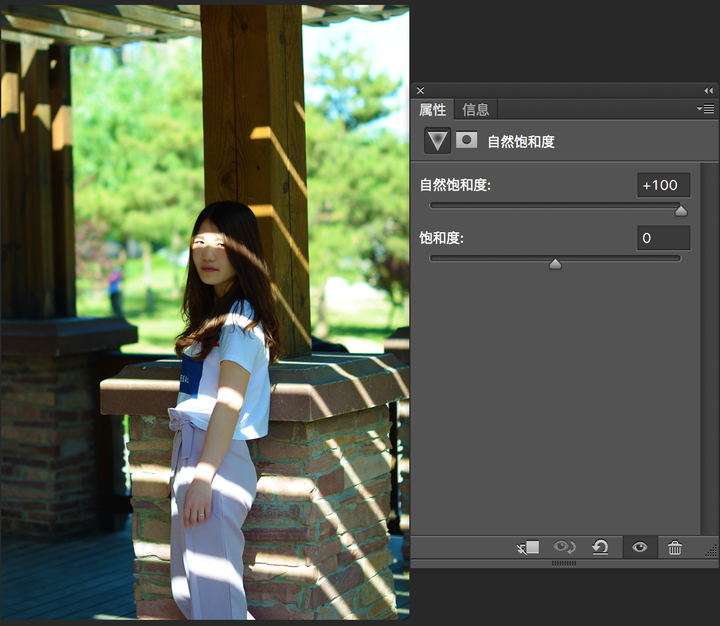Click the 自然饱和度 value field showing +100
Viewport: 720px width, 626px height.
click(664, 185)
